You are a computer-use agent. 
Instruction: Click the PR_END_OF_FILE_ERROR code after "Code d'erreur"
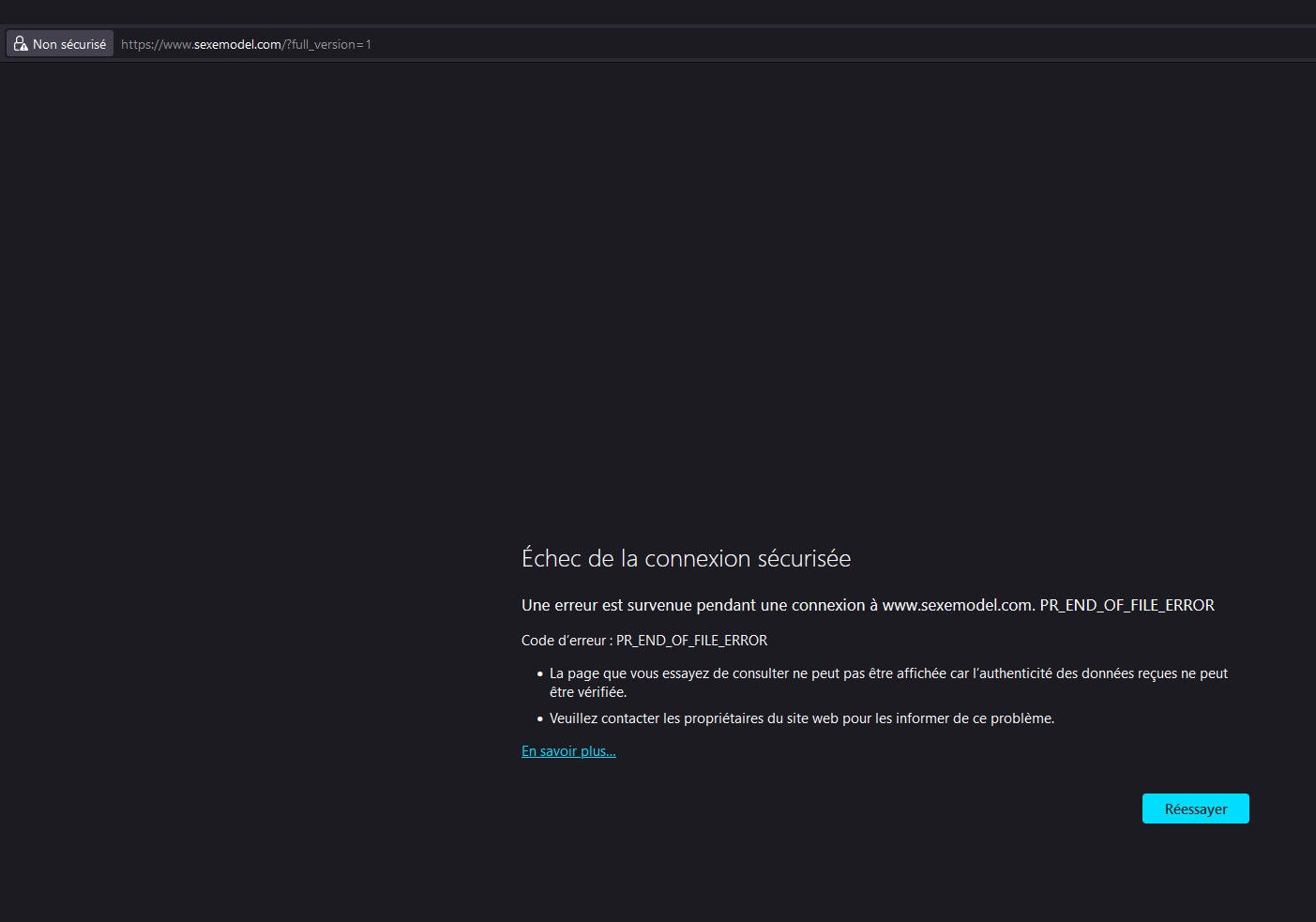691,641
